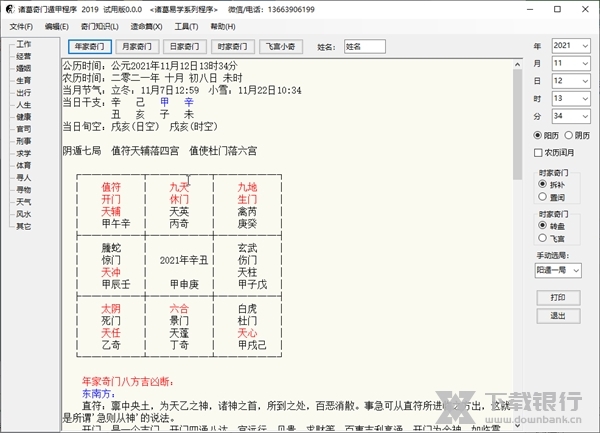Switch to 日家奇门 chart
This screenshot has height=433, width=600.
coord(185,47)
